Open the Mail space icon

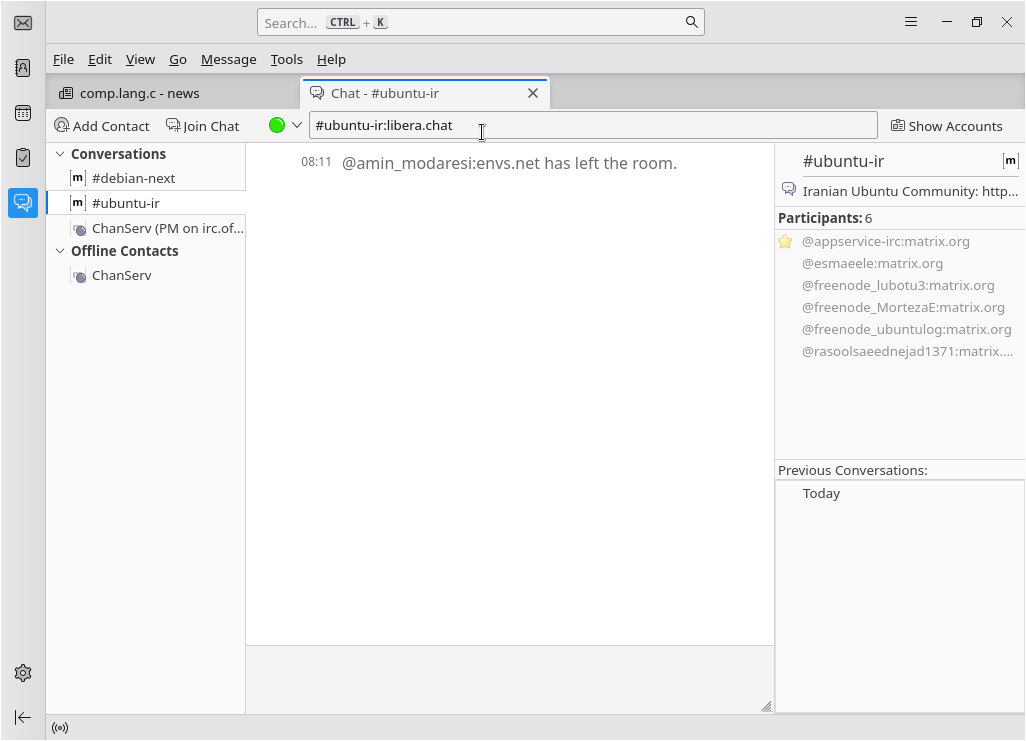coord(23,23)
